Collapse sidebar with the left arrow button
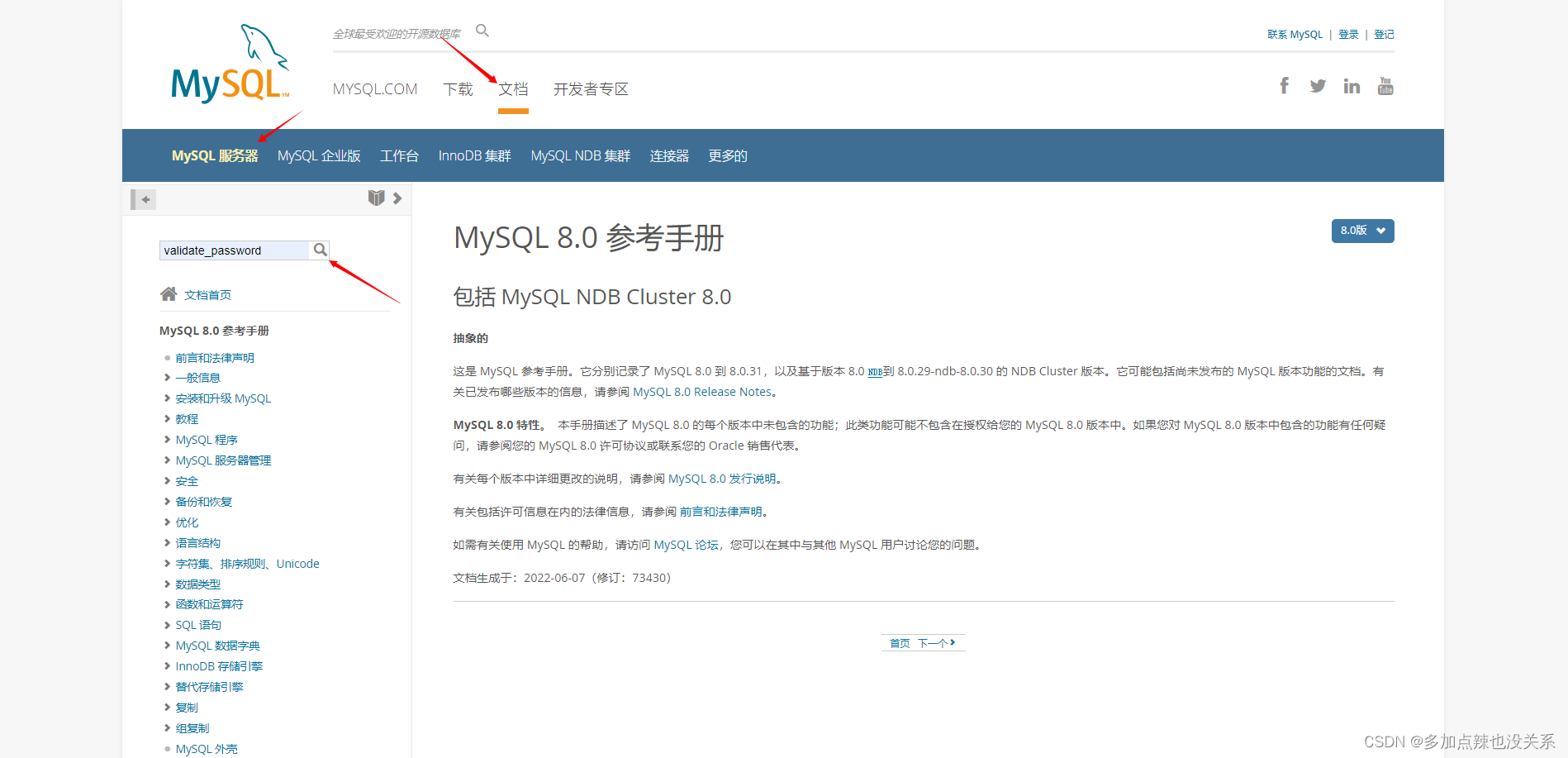This screenshot has width=1568, height=758. click(144, 199)
